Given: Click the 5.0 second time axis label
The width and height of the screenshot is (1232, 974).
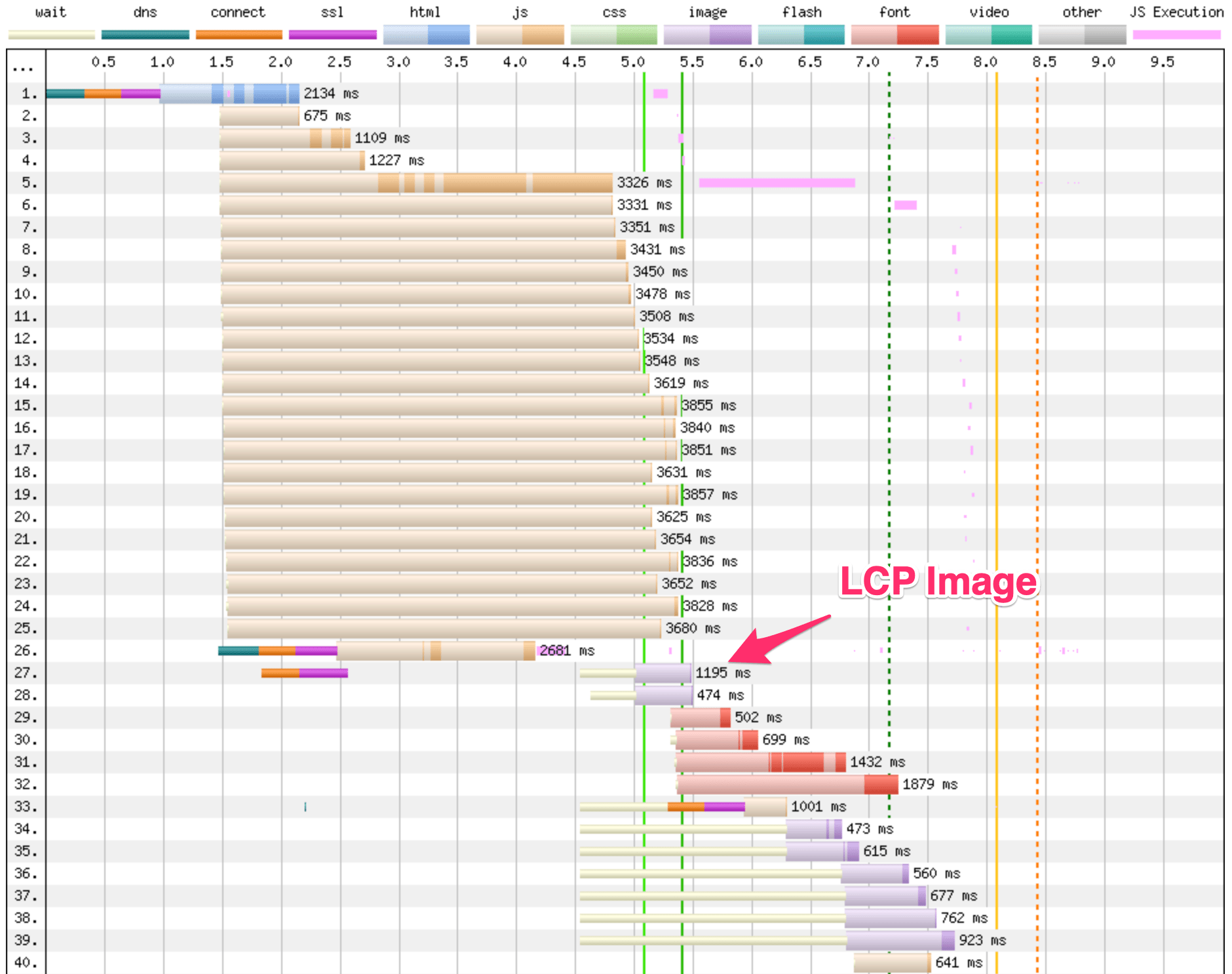Looking at the screenshot, I should click(x=632, y=62).
